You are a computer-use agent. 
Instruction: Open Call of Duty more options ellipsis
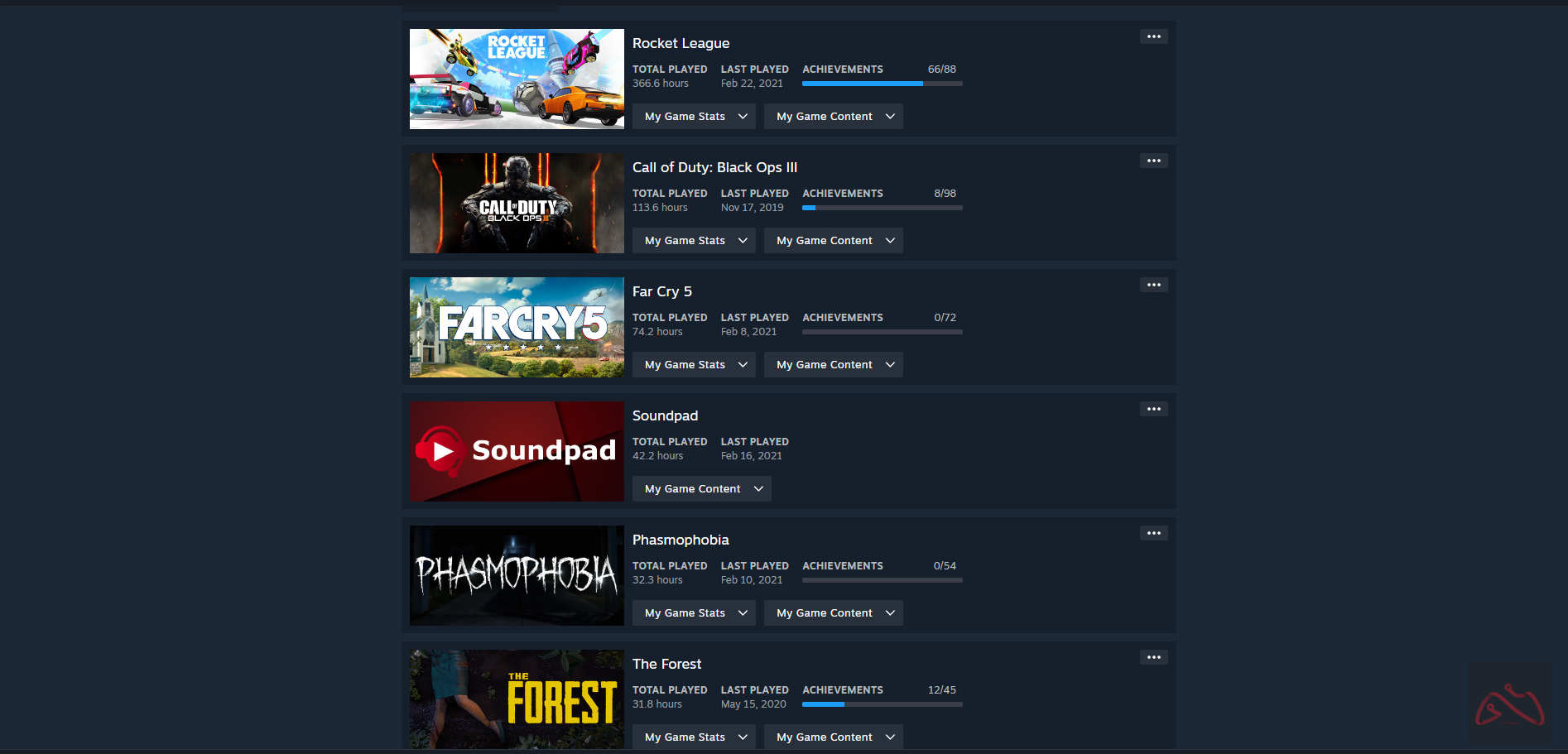pyautogui.click(x=1153, y=161)
